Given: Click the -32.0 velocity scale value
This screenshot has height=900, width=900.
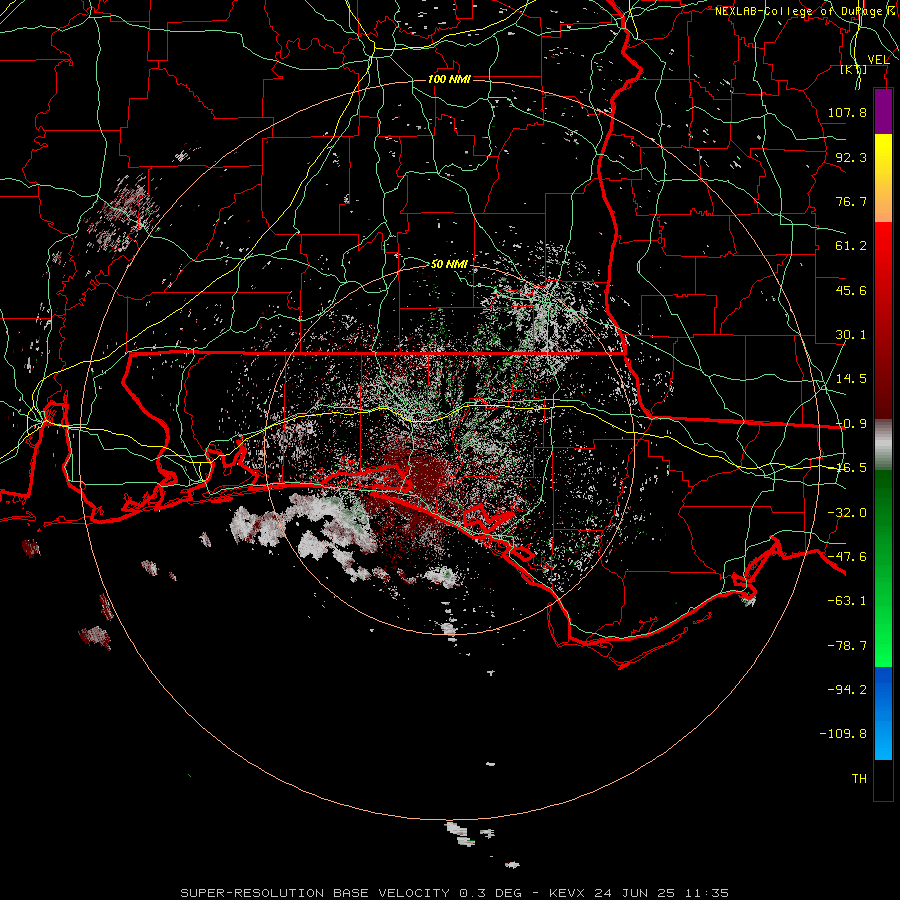Looking at the screenshot, I should [847, 513].
